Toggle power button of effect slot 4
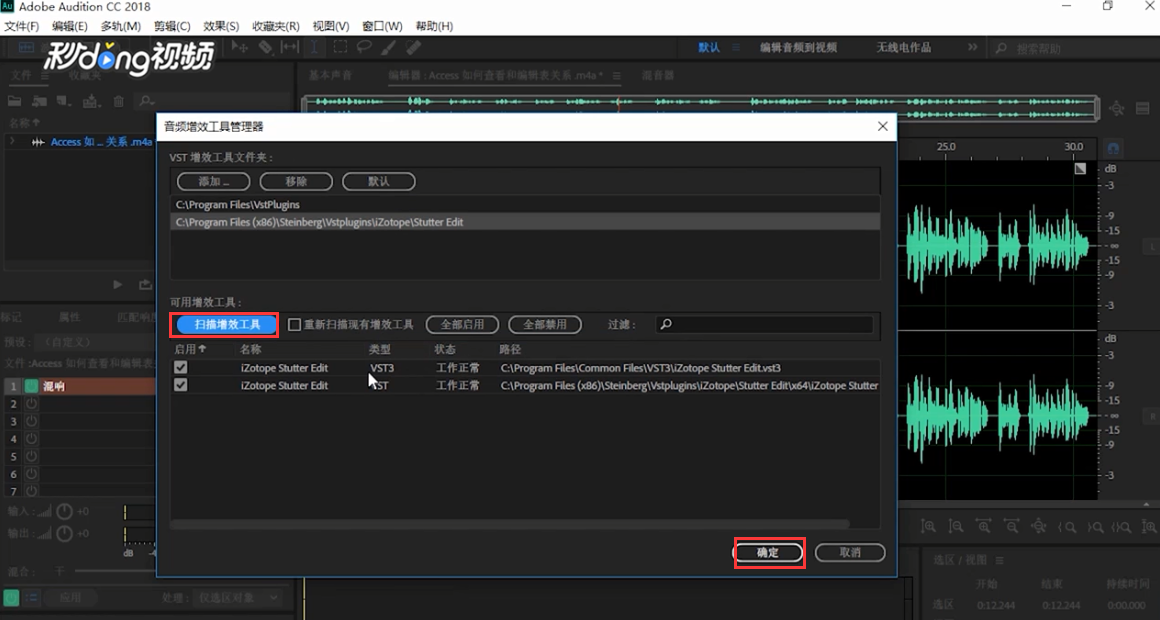Screen dimensions: 1160x620 (31, 439)
